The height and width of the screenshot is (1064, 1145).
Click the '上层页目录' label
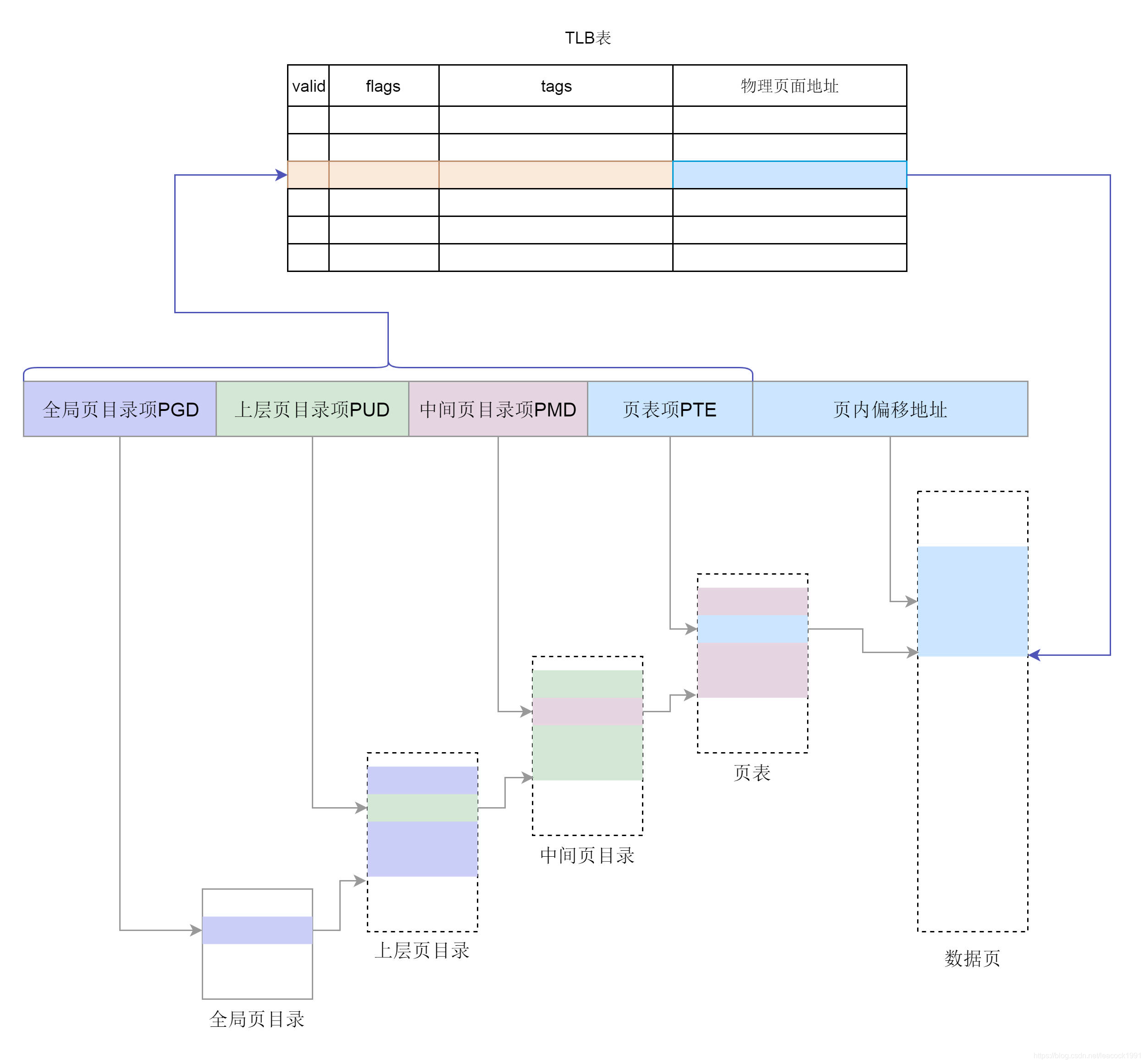tap(422, 951)
